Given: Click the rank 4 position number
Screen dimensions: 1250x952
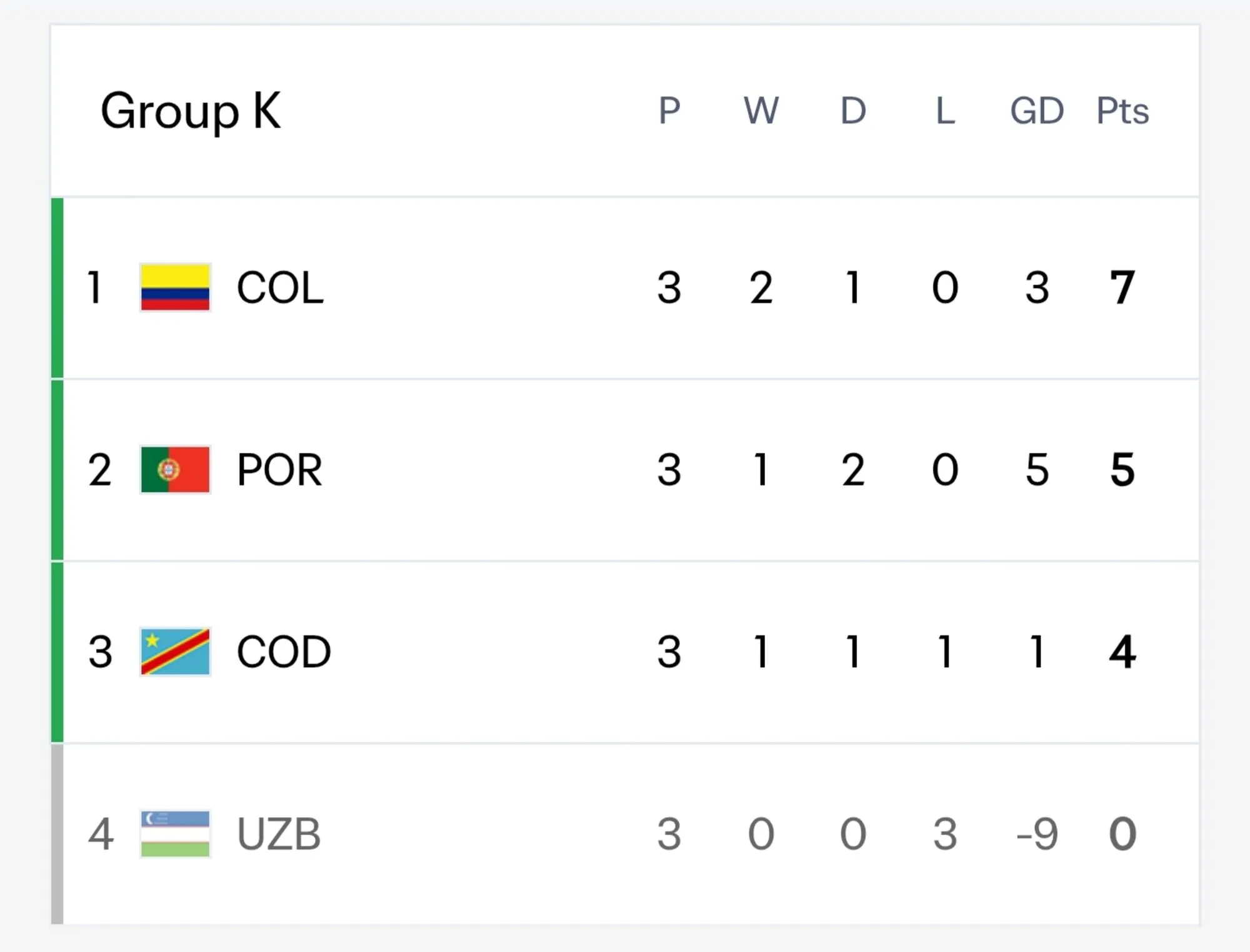Looking at the screenshot, I should [x=101, y=834].
